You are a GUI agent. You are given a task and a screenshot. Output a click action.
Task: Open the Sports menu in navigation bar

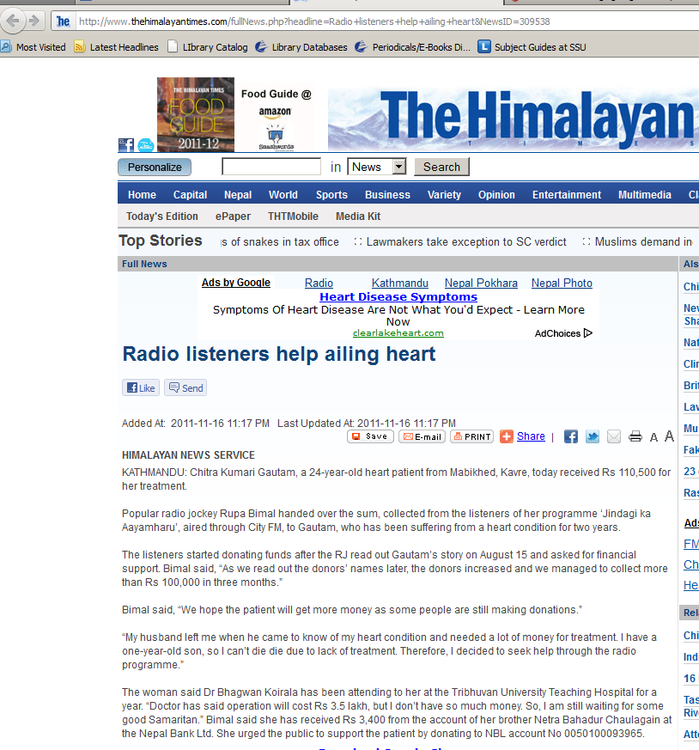point(331,195)
